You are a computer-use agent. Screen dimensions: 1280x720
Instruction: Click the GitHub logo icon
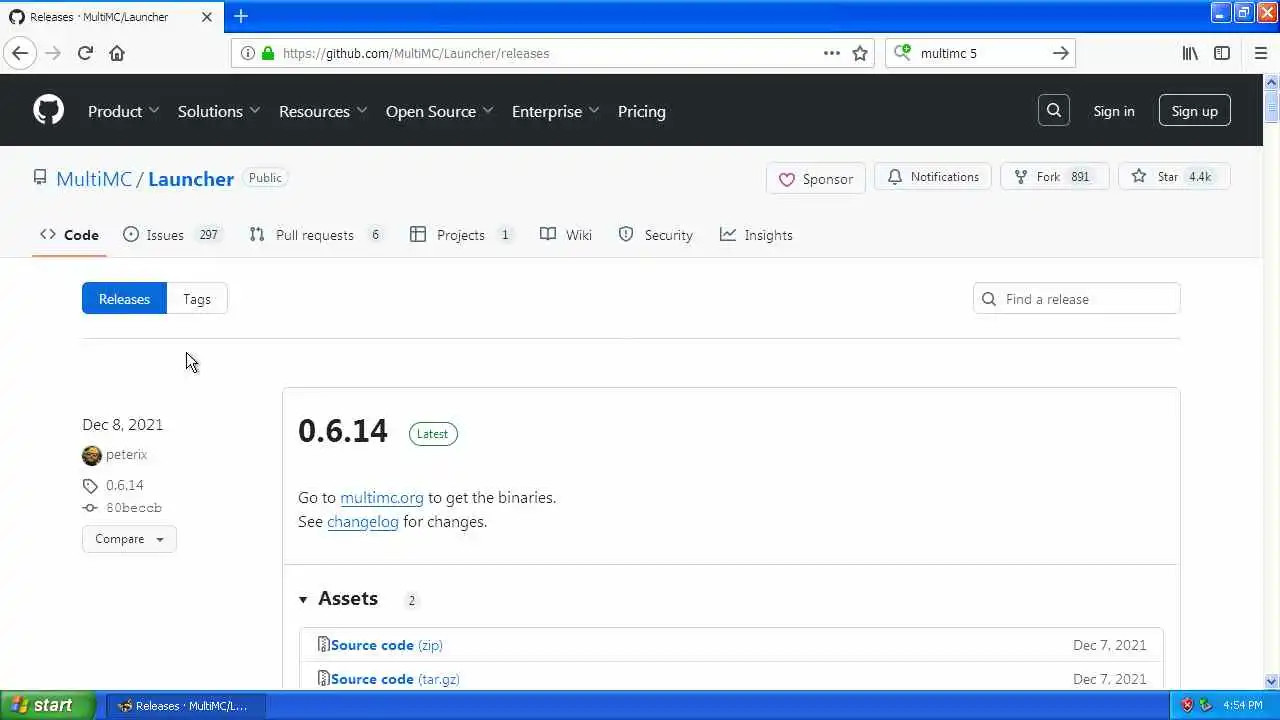pyautogui.click(x=48, y=110)
